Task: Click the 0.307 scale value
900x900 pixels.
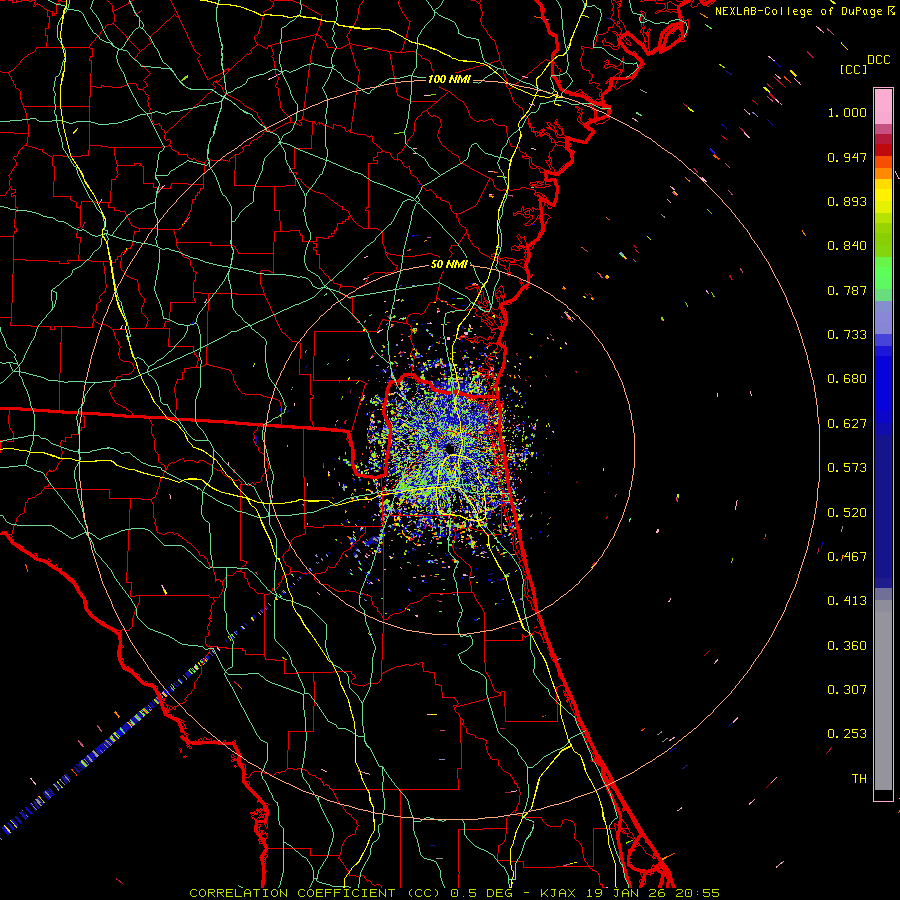Action: pos(847,690)
